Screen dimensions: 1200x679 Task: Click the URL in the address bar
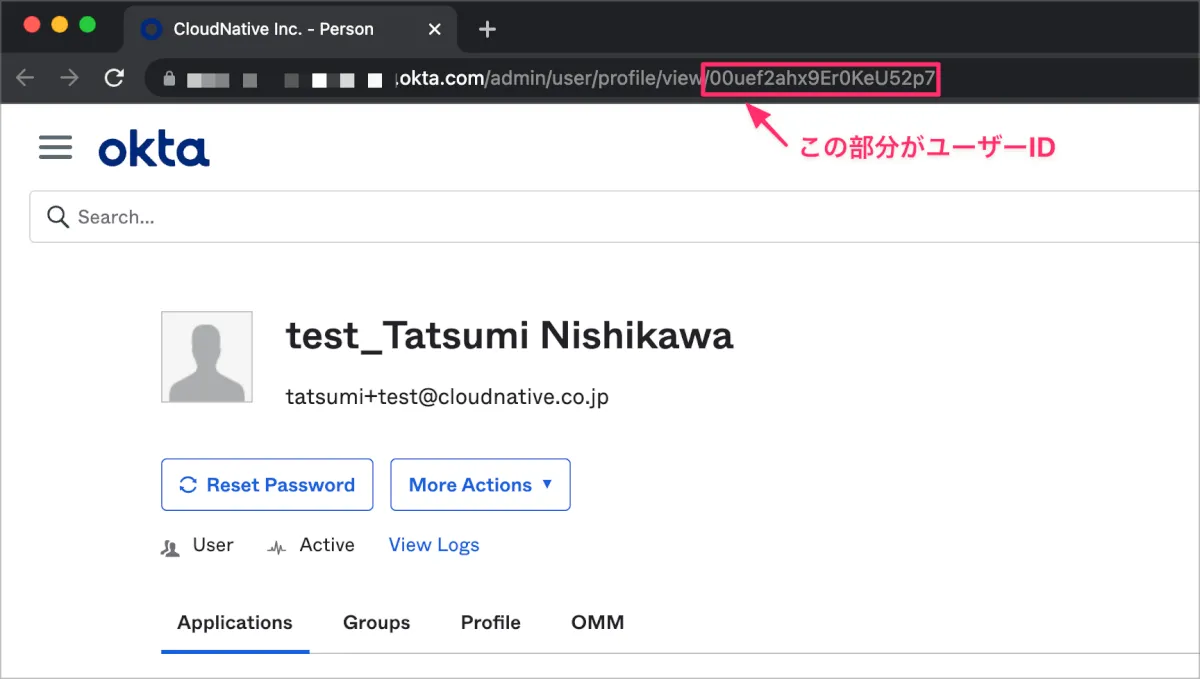[x=600, y=78]
